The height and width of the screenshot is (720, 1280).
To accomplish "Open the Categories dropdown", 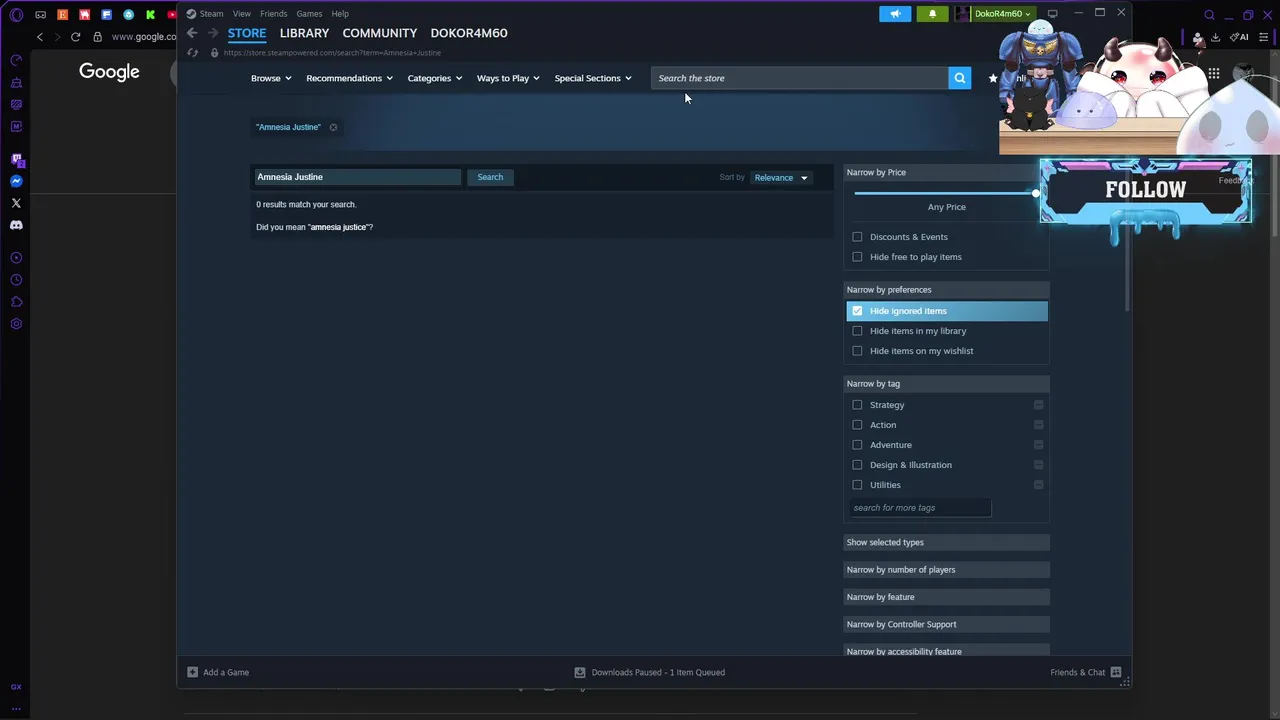I will tap(435, 78).
